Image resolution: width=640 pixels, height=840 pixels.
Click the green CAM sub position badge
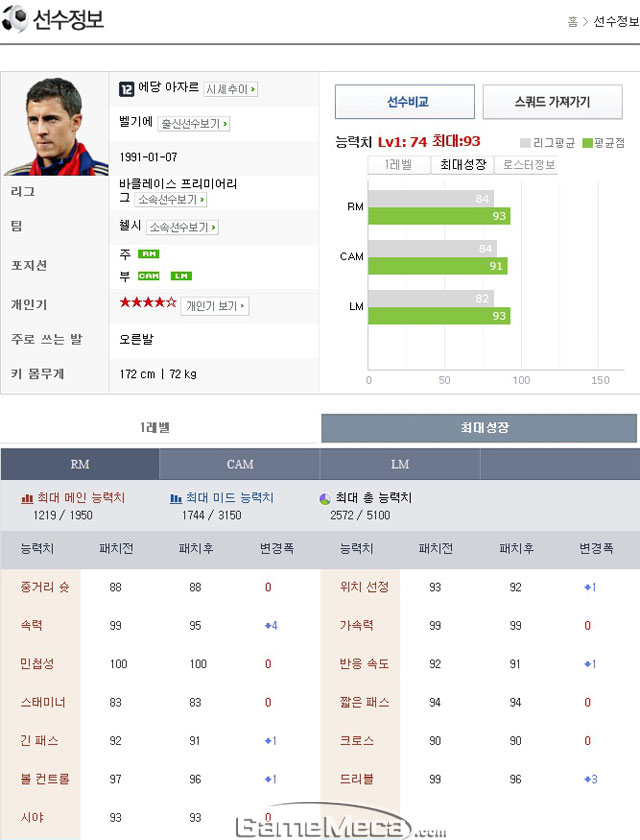(x=148, y=276)
